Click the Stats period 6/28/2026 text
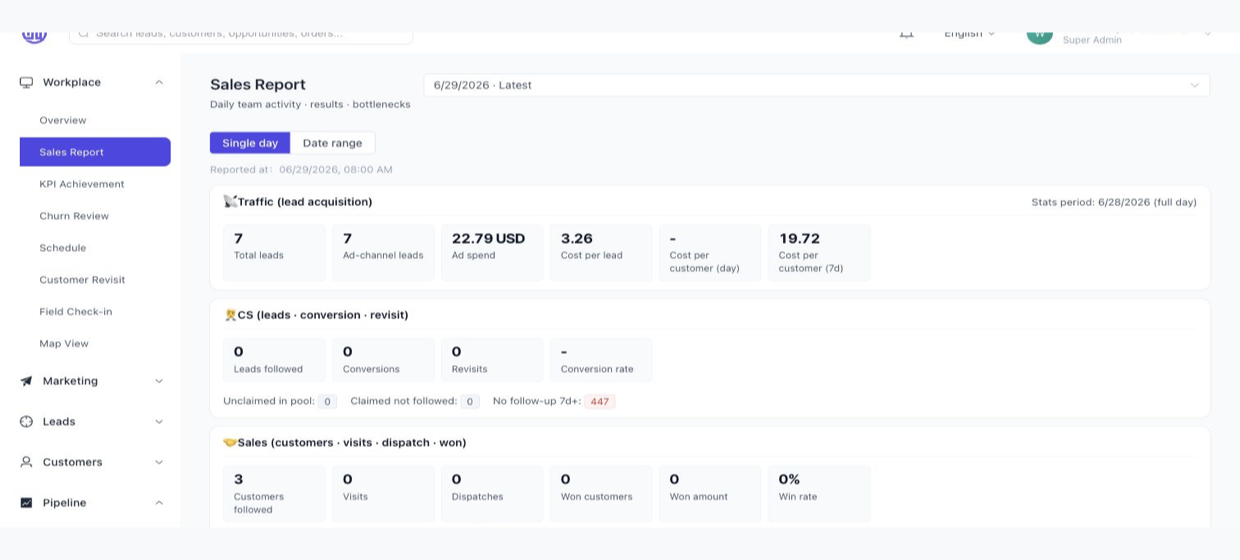This screenshot has width=1240, height=560. point(1114,202)
